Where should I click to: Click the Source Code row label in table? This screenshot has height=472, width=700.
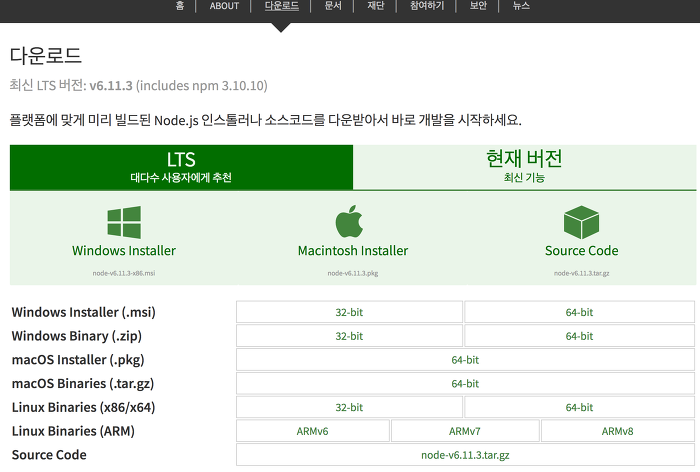pyautogui.click(x=49, y=455)
